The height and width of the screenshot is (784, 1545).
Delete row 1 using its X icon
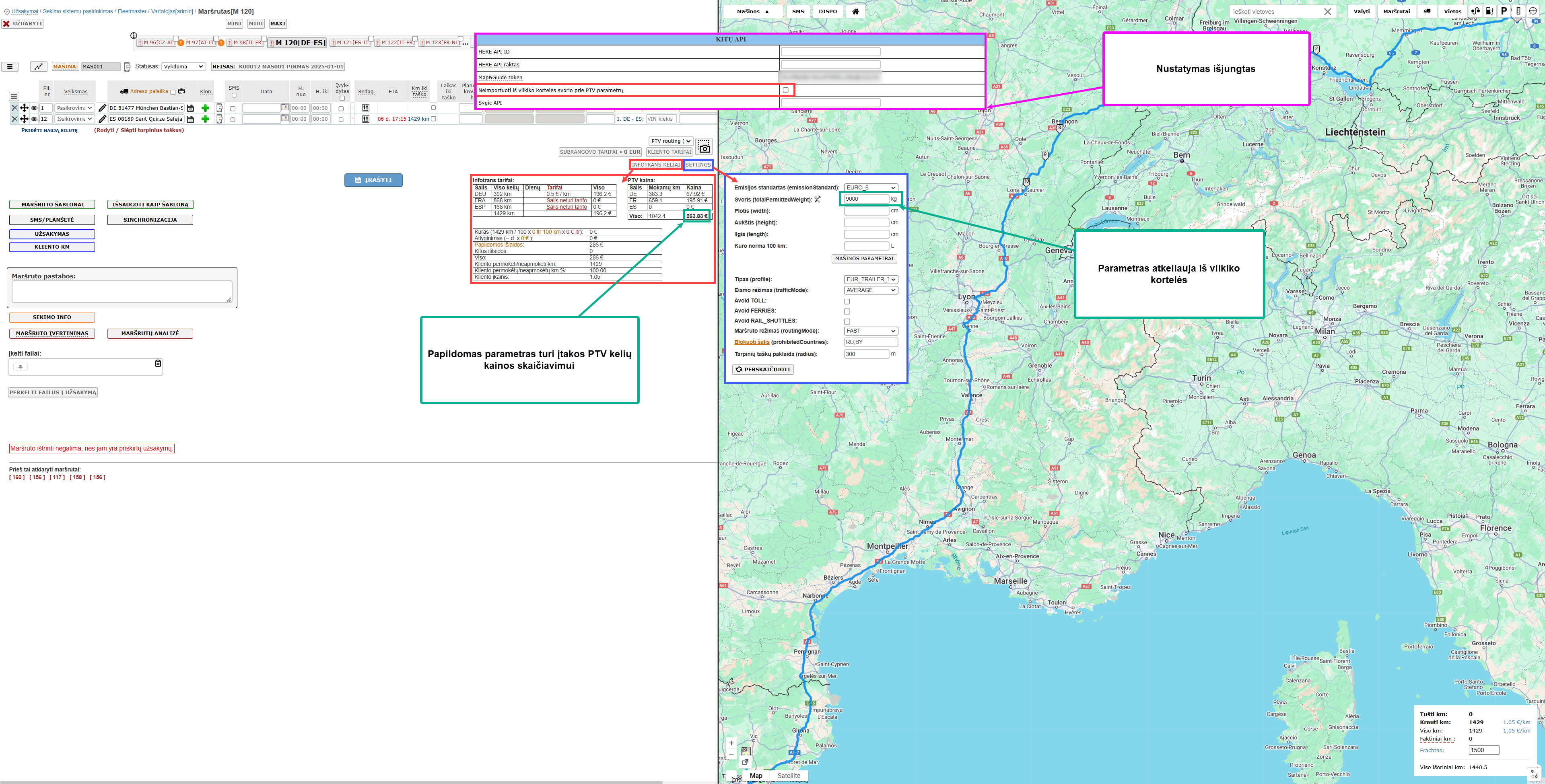click(14, 108)
